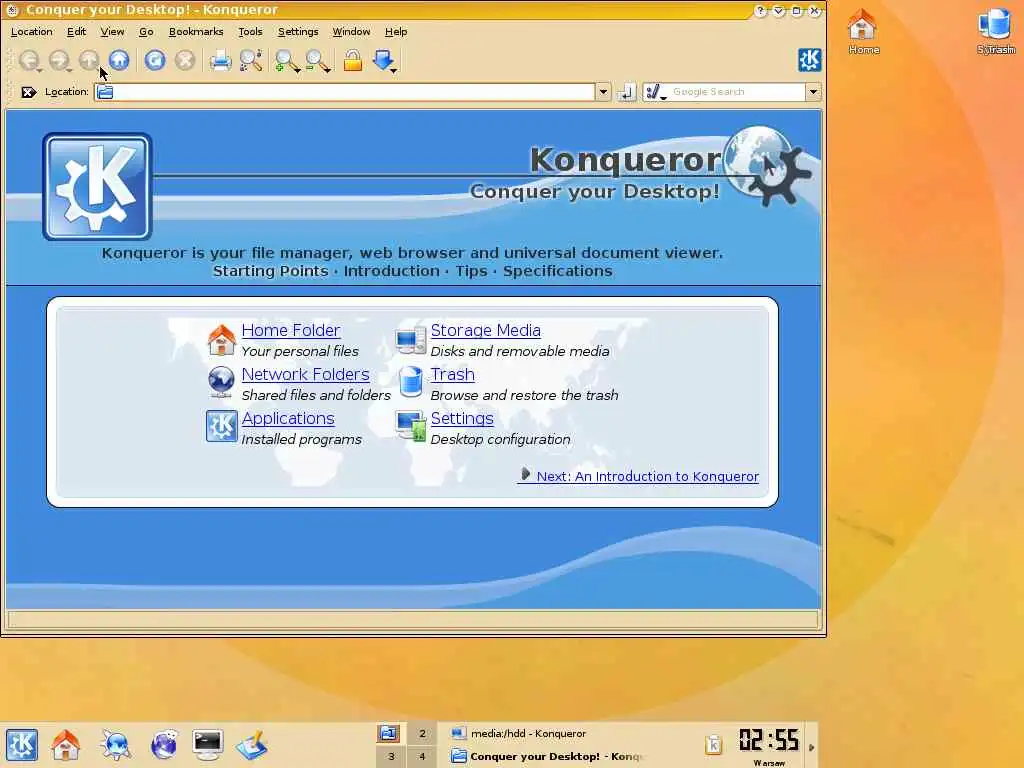The width and height of the screenshot is (1024, 768).
Task: Click the Settings monitor icon in page
Action: (411, 426)
